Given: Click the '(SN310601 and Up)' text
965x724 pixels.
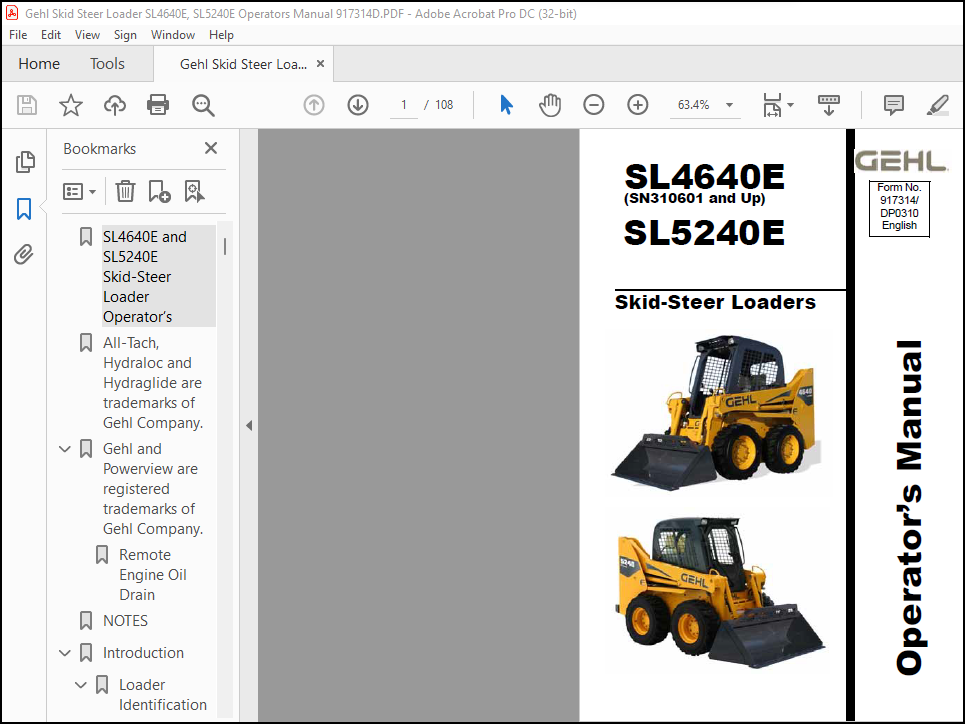Looking at the screenshot, I should pyautogui.click(x=694, y=198).
